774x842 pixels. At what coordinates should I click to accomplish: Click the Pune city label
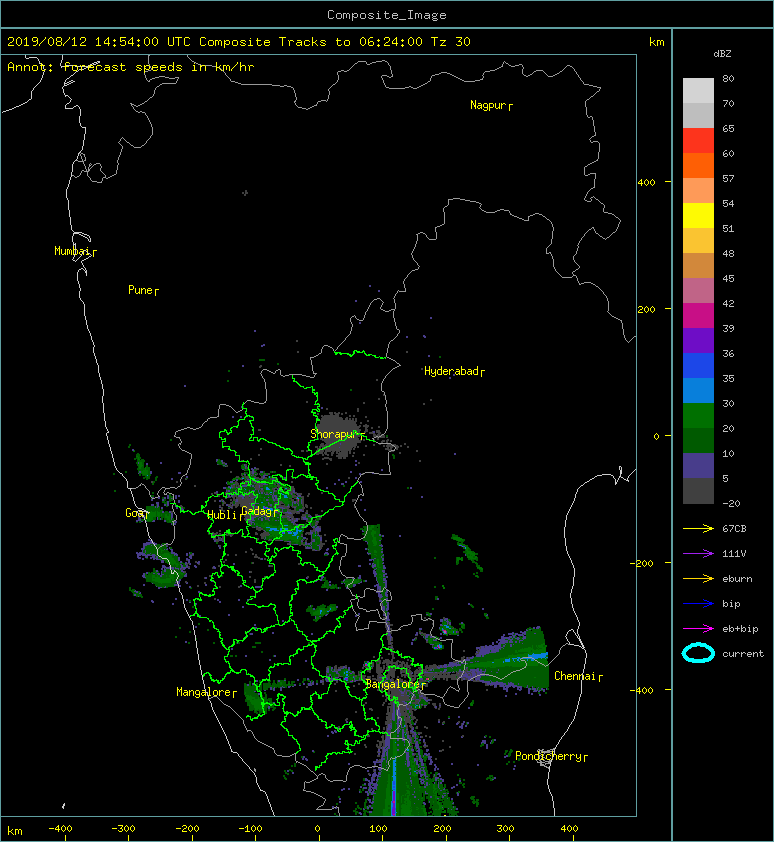[141, 290]
